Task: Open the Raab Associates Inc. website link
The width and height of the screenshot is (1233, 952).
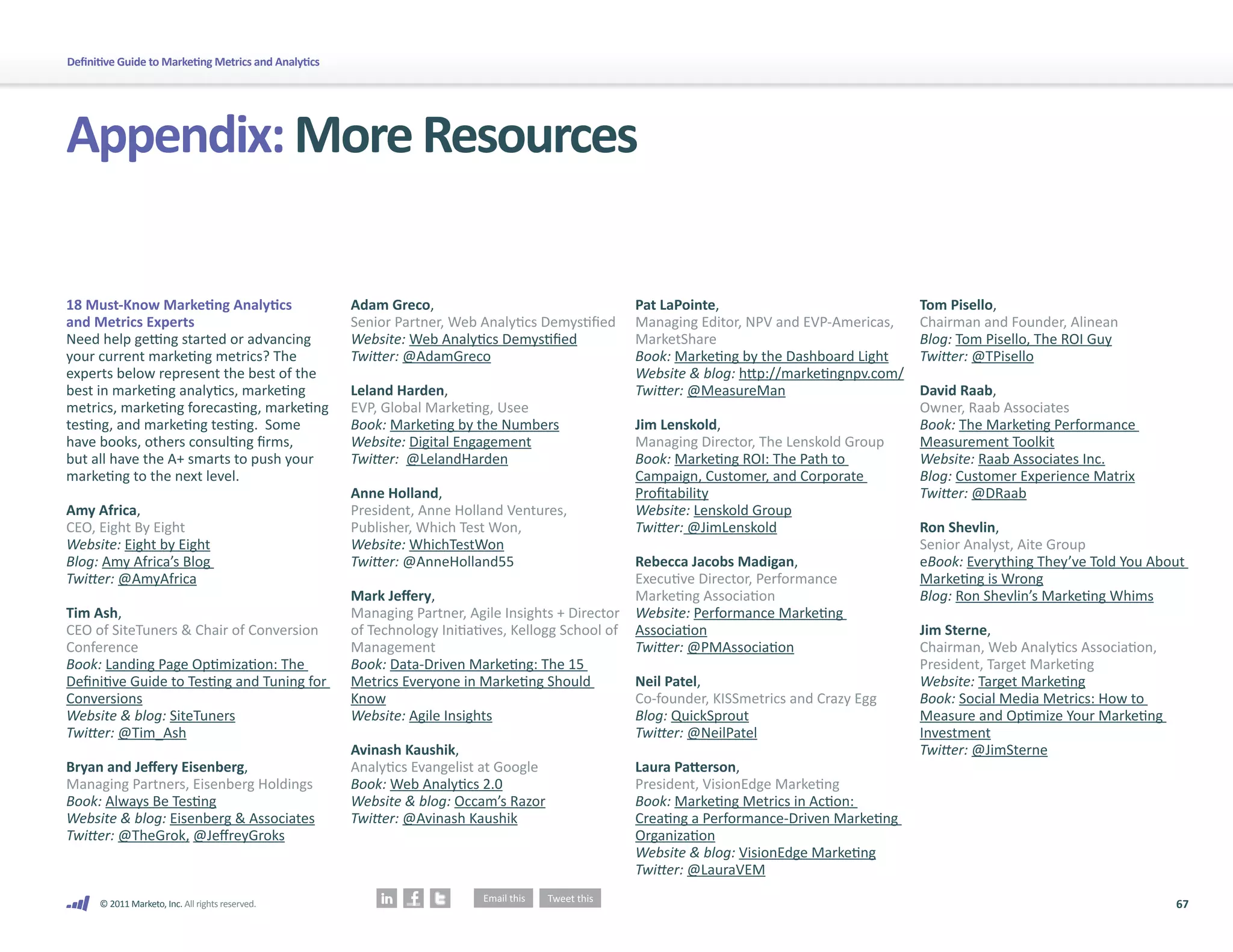Action: click(x=1042, y=459)
